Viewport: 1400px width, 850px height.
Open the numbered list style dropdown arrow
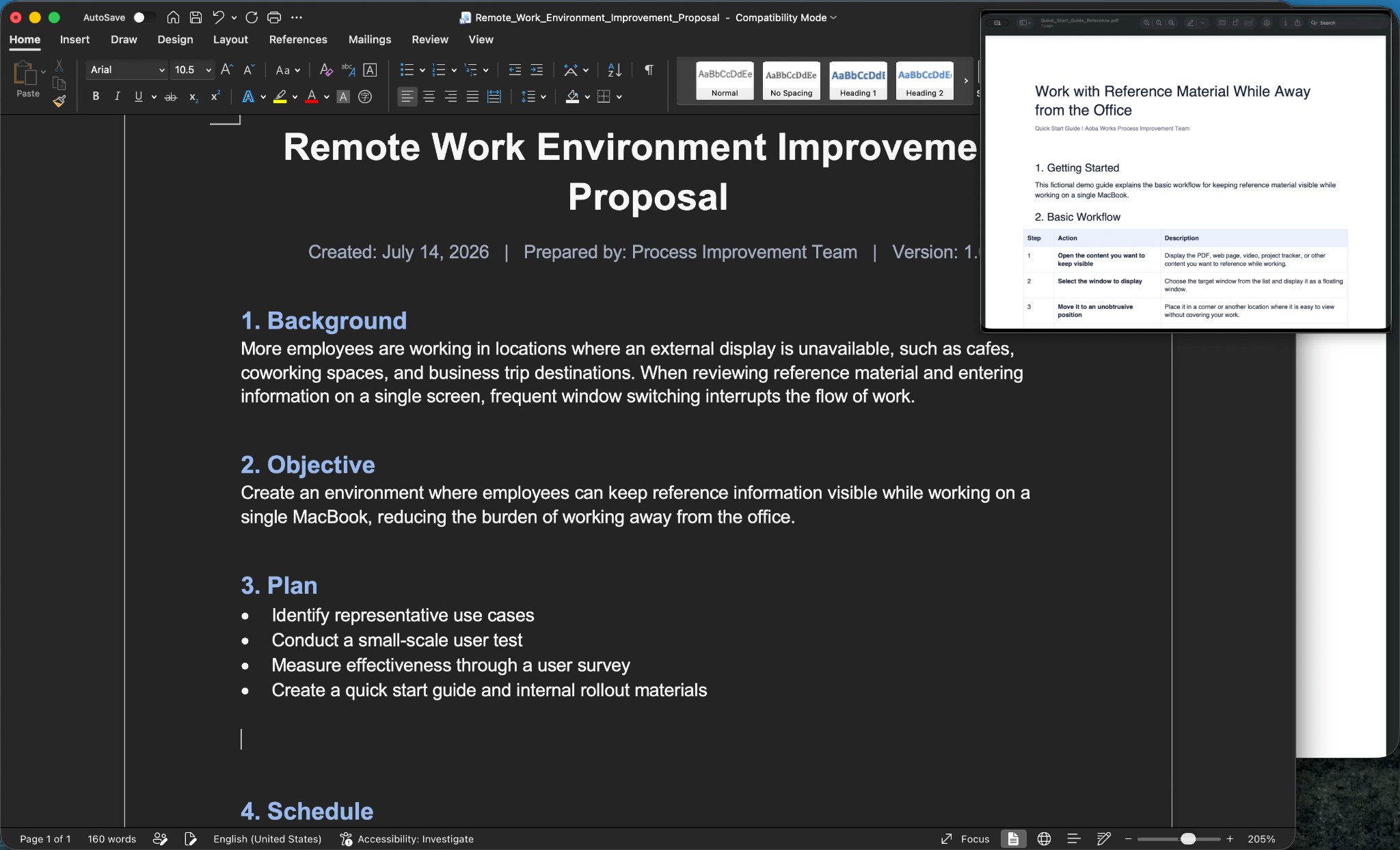(454, 70)
